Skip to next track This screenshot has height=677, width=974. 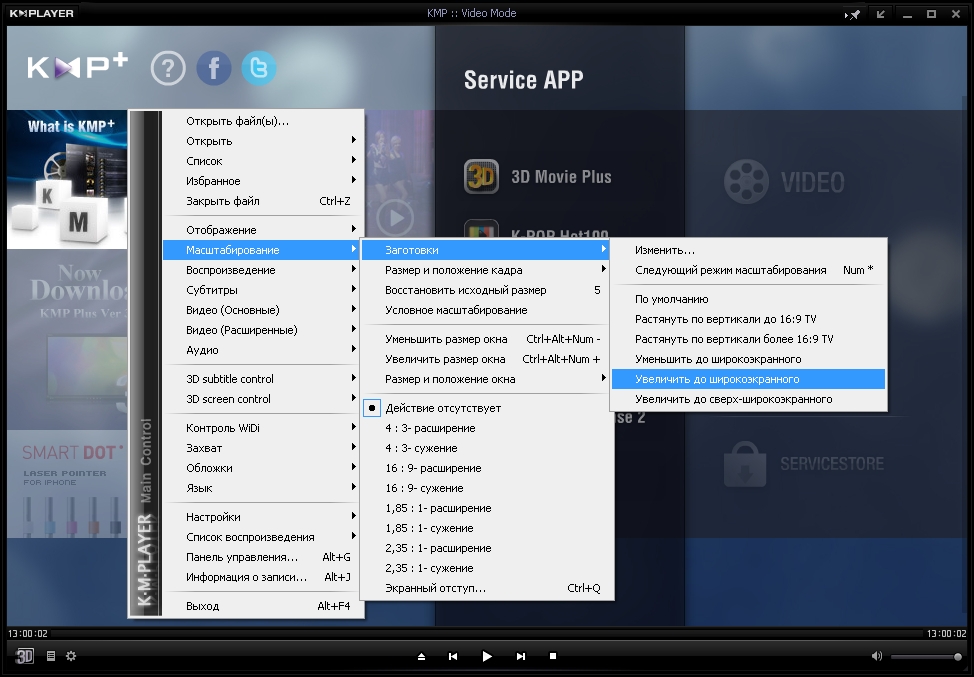521,657
